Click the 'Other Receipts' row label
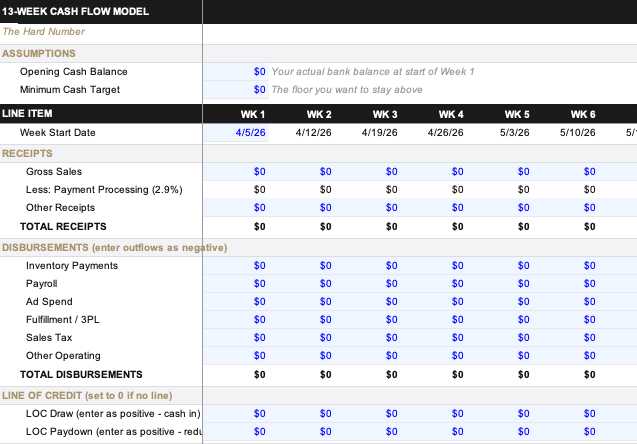The height and width of the screenshot is (444, 637). pos(60,208)
